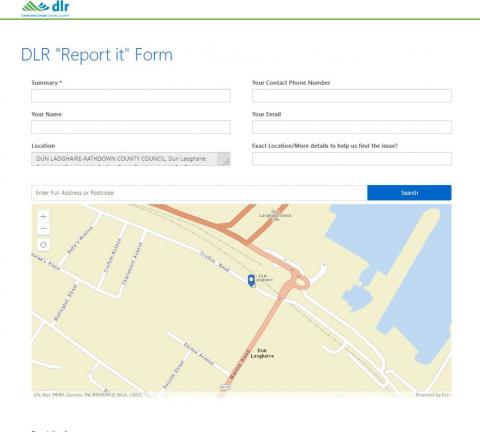Image resolution: width=480 pixels, height=432 pixels.
Task: Focus the Your Email field
Action: [352, 127]
